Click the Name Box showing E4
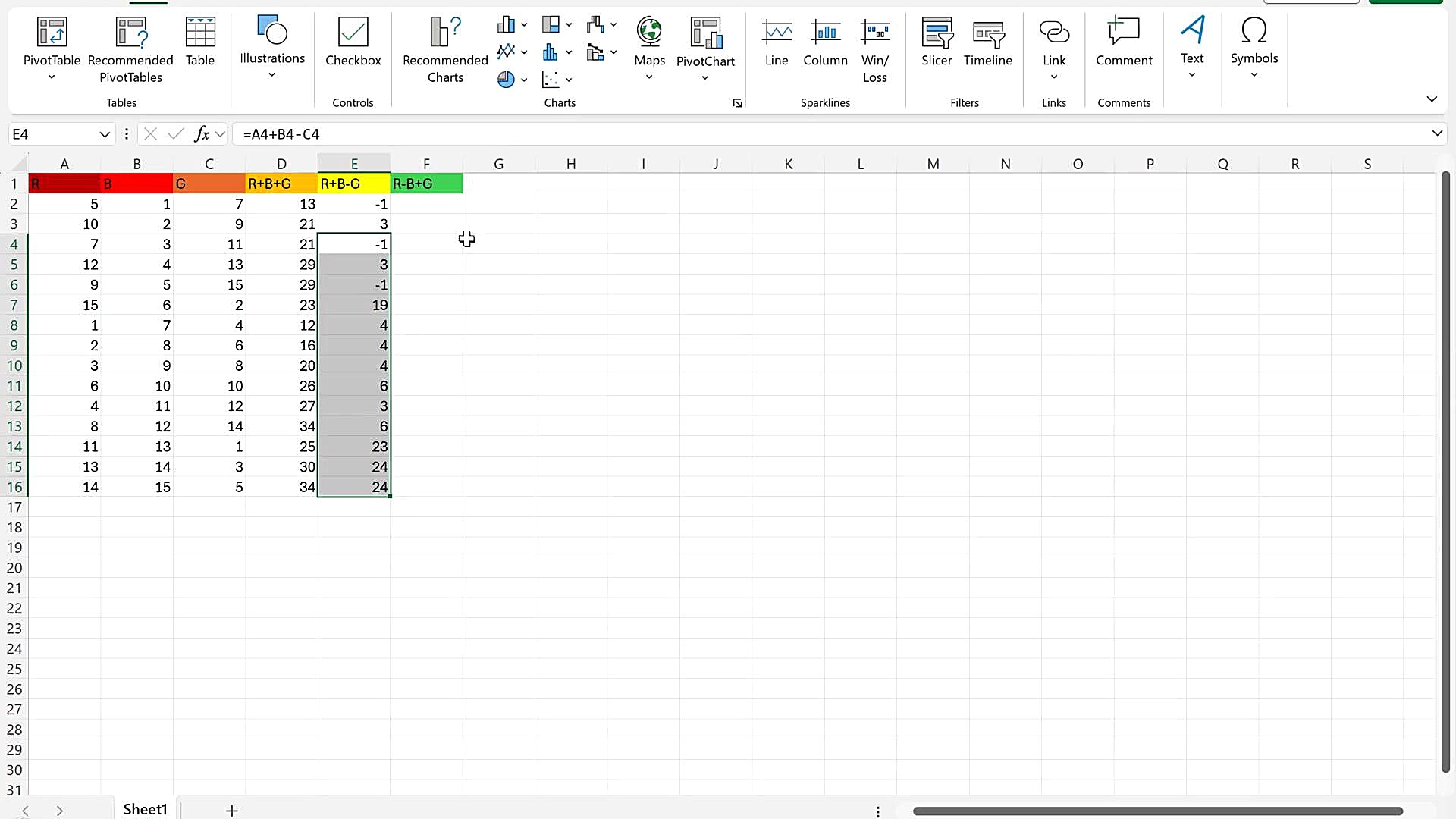The height and width of the screenshot is (819, 1456). [x=53, y=134]
